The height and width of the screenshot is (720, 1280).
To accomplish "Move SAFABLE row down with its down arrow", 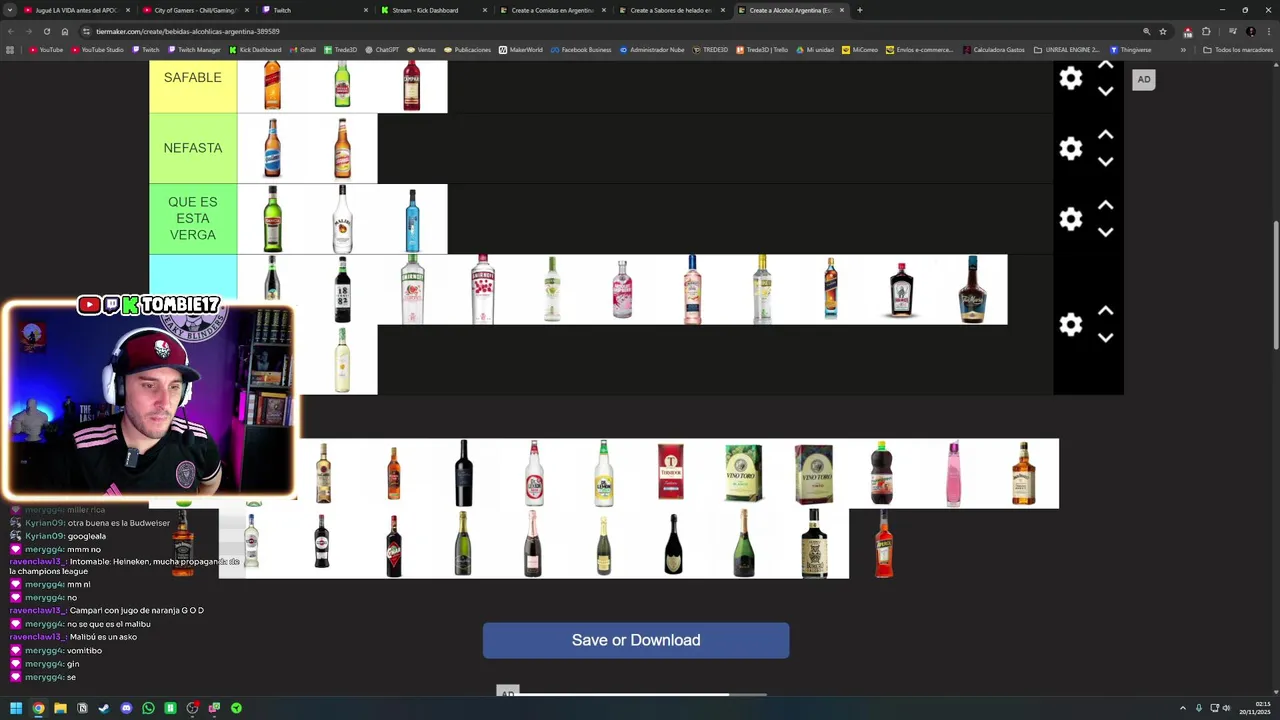I will click(x=1105, y=91).
